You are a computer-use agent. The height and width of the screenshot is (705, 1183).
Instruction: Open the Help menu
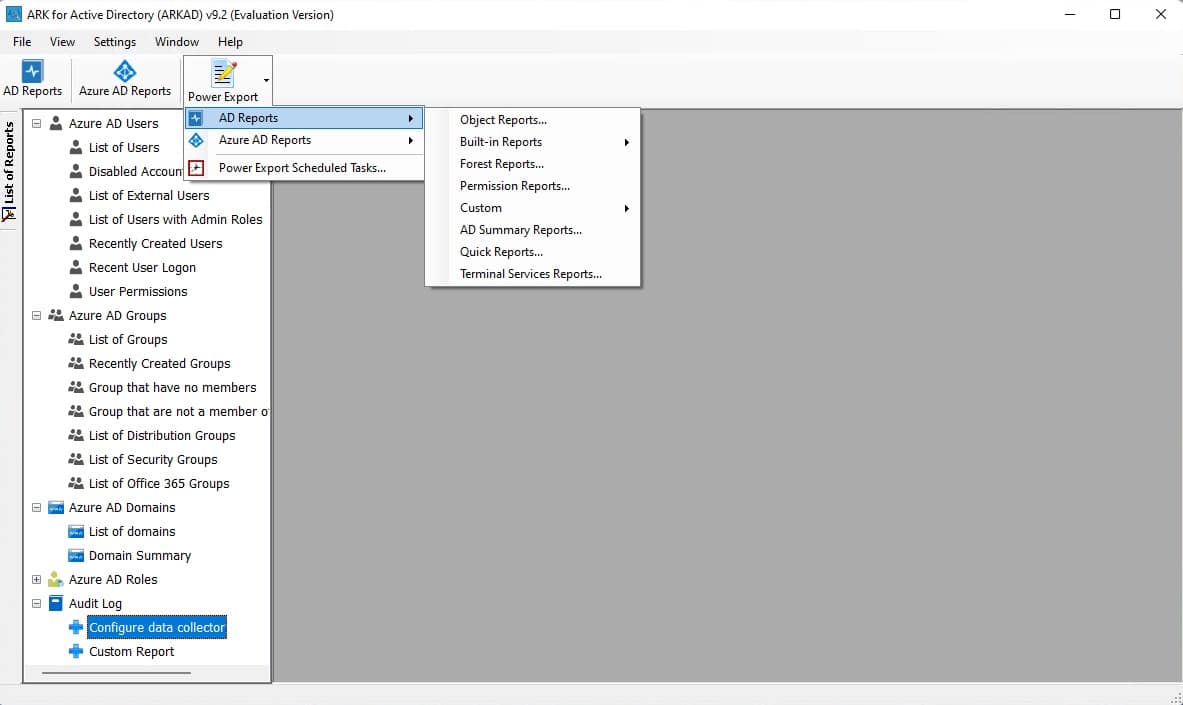click(230, 42)
